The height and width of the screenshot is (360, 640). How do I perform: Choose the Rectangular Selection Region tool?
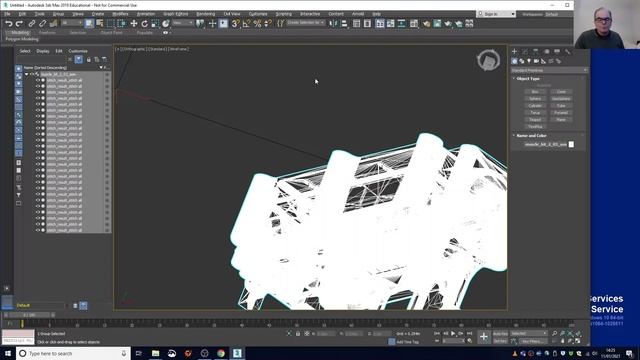(111, 24)
